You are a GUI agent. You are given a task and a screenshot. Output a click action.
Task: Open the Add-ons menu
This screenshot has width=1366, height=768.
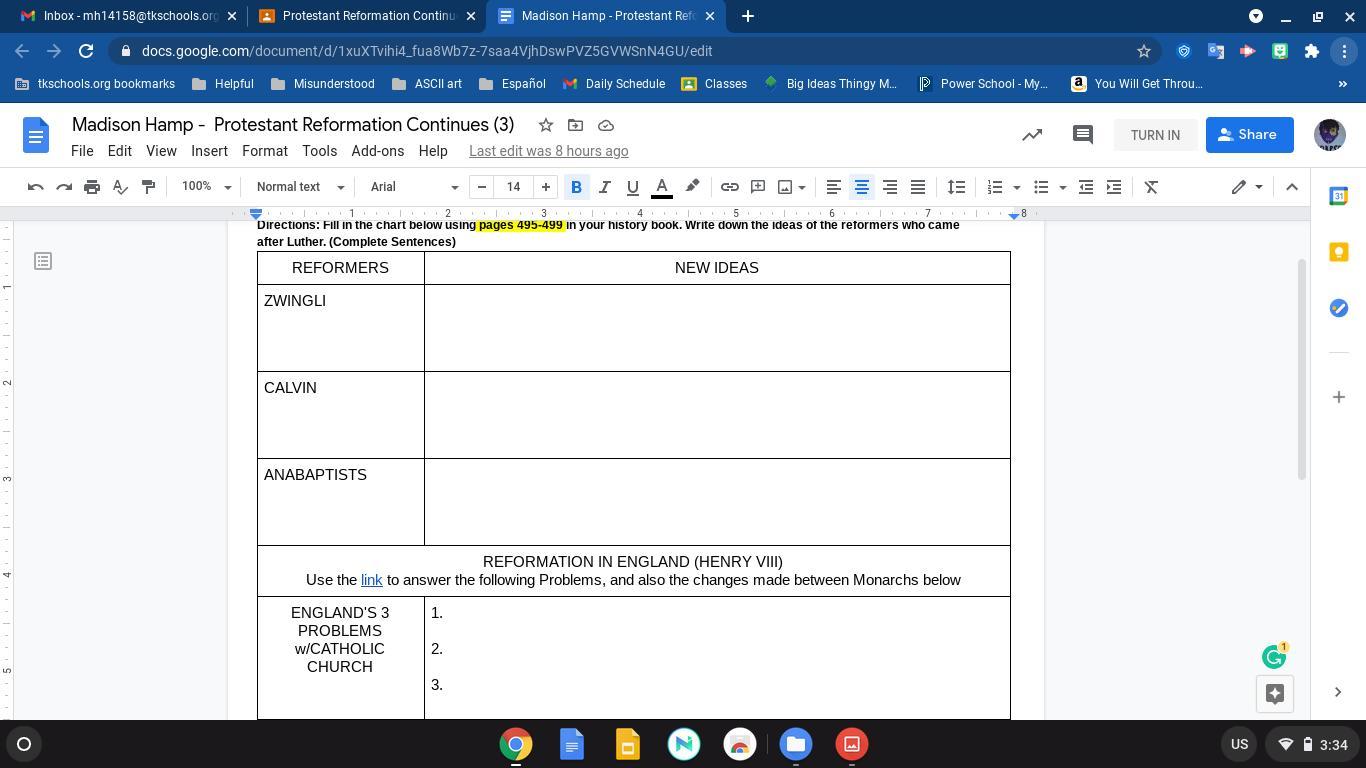point(377,151)
